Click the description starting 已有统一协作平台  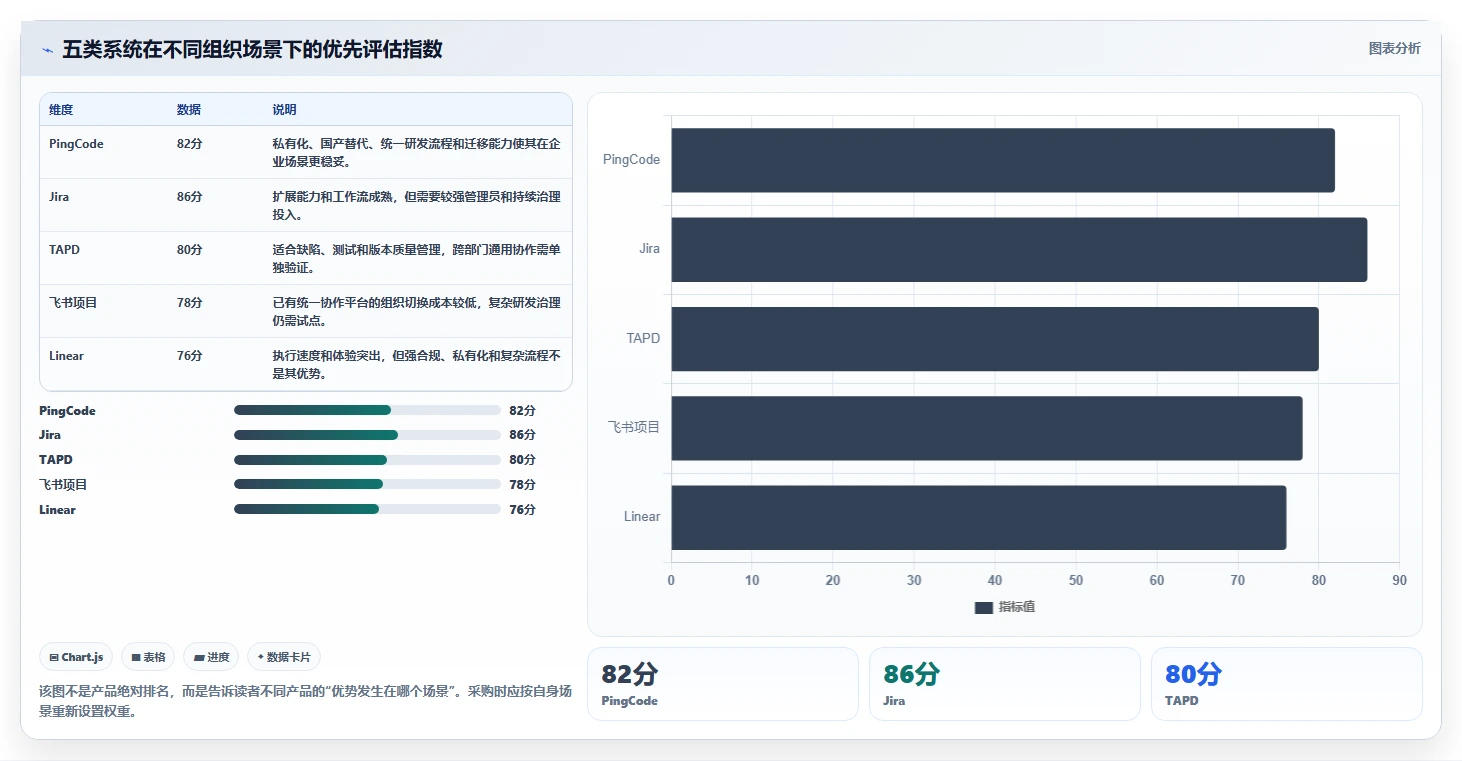416,312
